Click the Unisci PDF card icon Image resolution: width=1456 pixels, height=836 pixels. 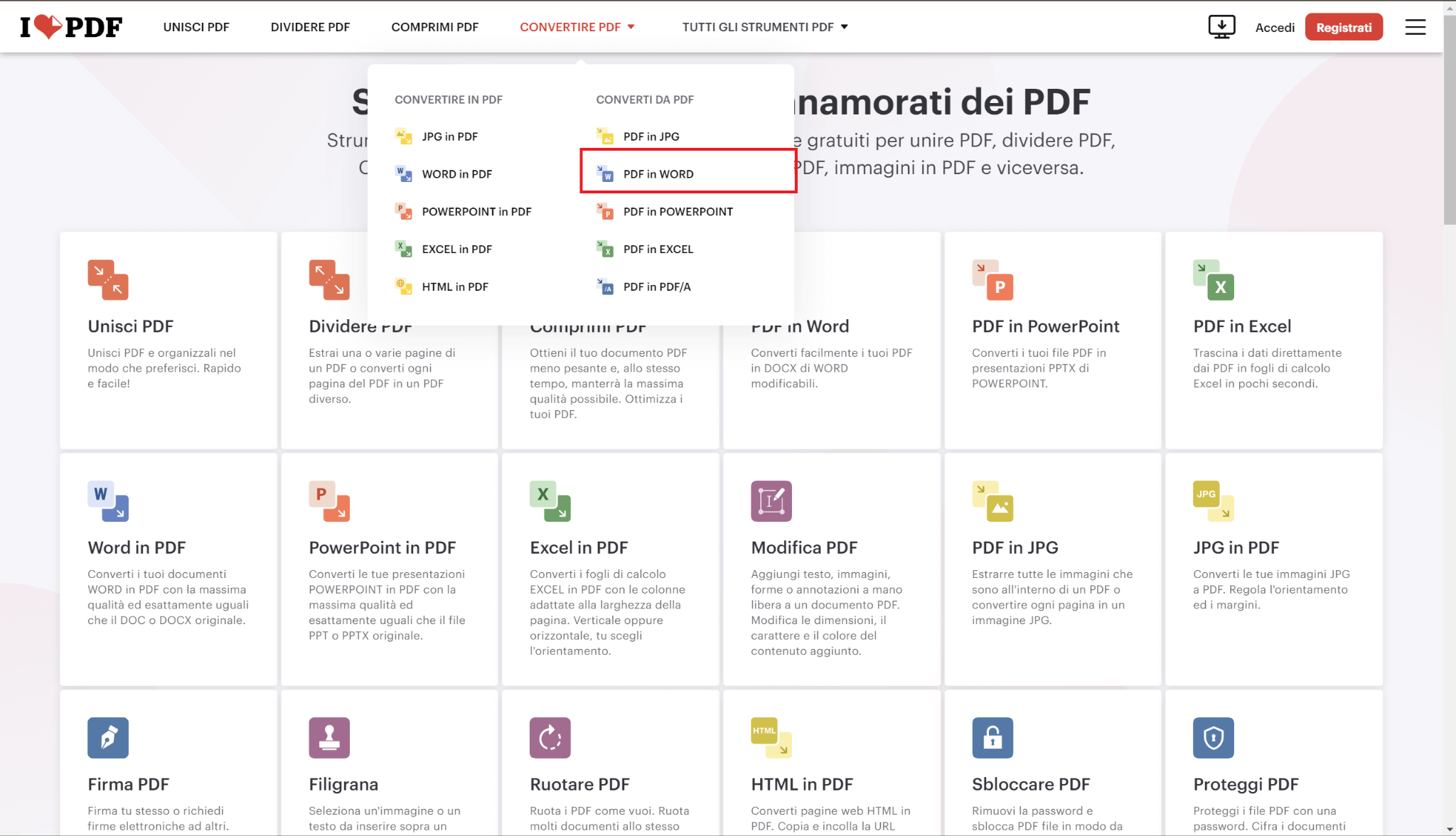[x=108, y=280]
